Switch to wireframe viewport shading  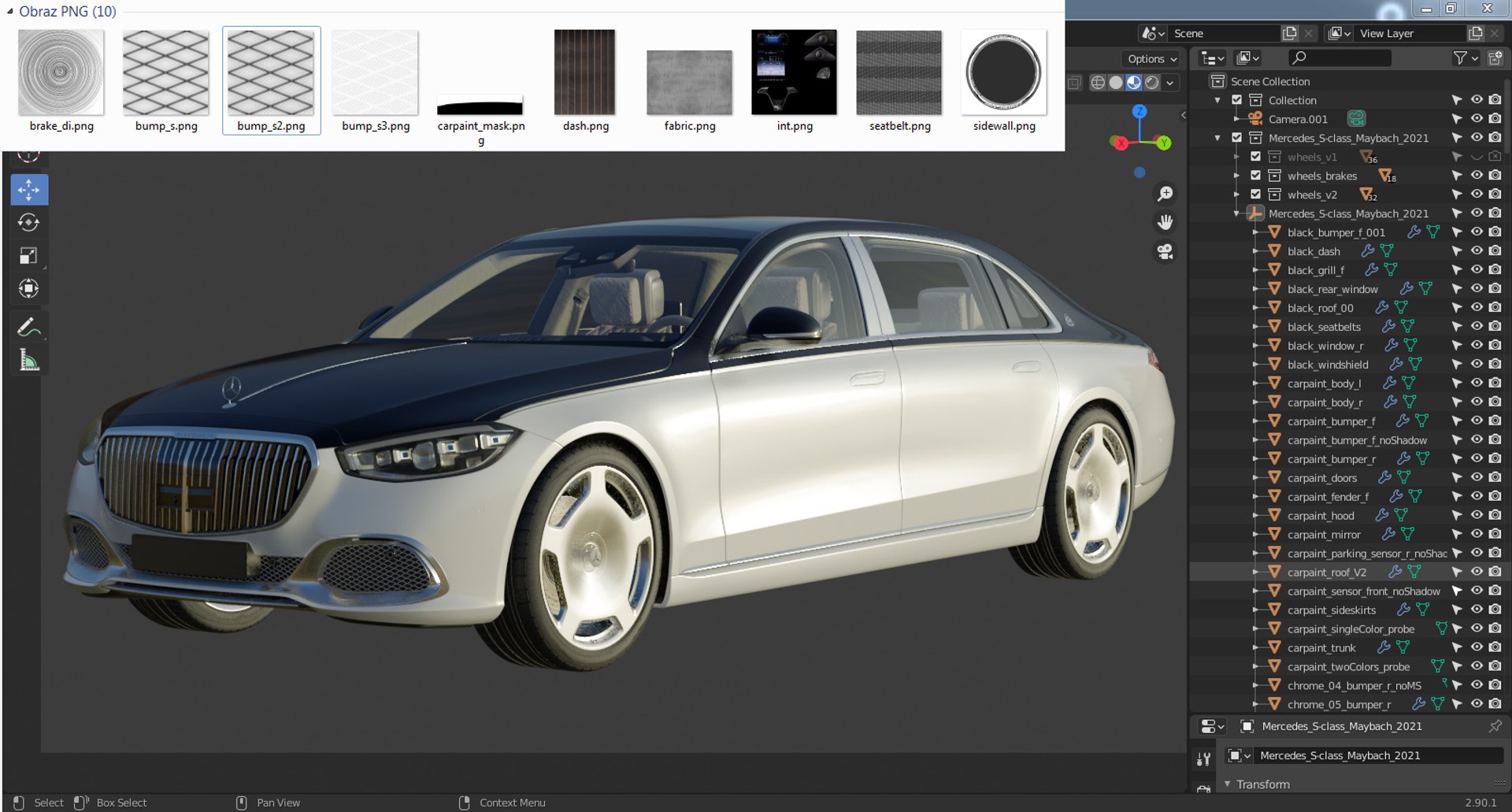click(x=1098, y=83)
